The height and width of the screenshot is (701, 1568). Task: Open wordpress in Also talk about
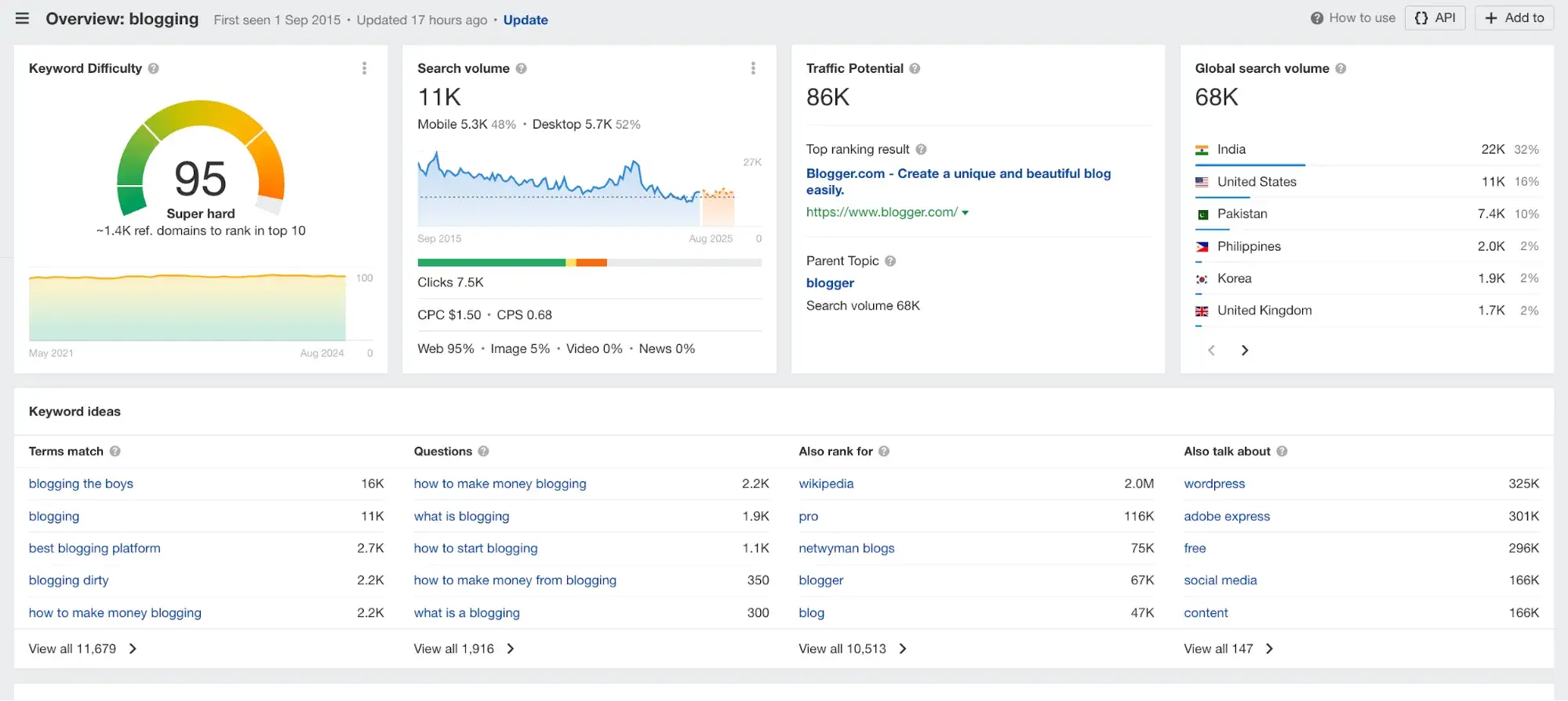(x=1214, y=484)
